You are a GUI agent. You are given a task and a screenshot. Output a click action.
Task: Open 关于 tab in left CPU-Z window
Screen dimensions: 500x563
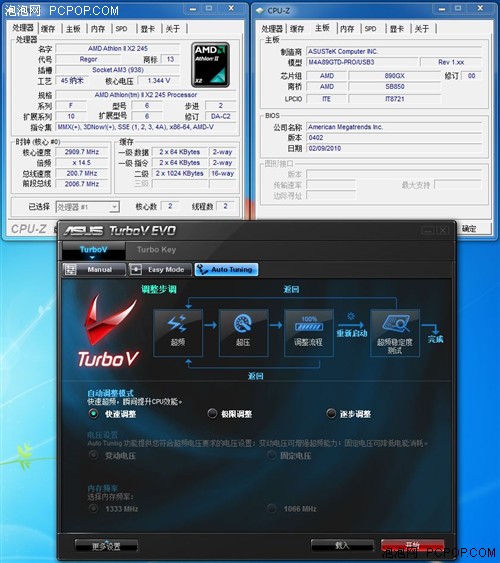point(173,29)
